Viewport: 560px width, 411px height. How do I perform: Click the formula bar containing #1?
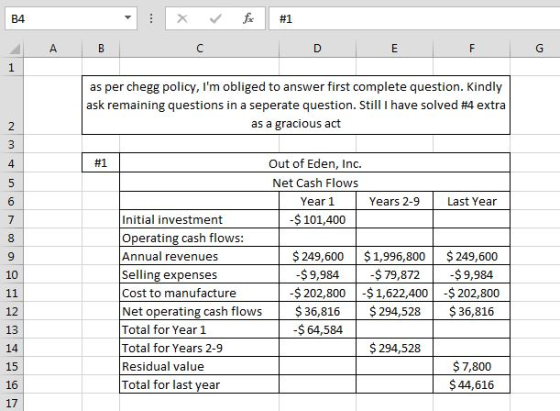click(414, 18)
